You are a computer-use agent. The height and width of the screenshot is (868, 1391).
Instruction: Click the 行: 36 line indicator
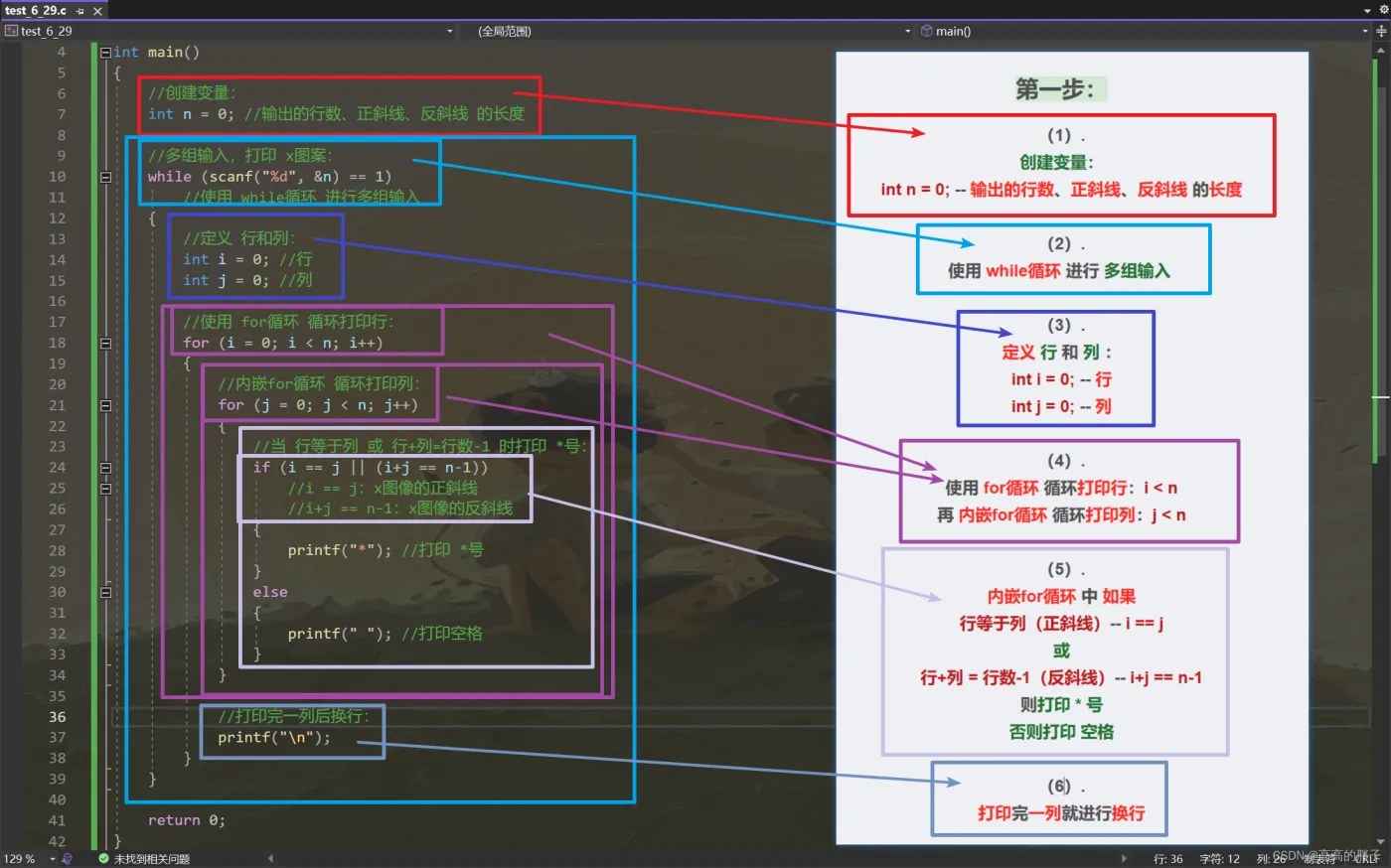coord(1168,859)
